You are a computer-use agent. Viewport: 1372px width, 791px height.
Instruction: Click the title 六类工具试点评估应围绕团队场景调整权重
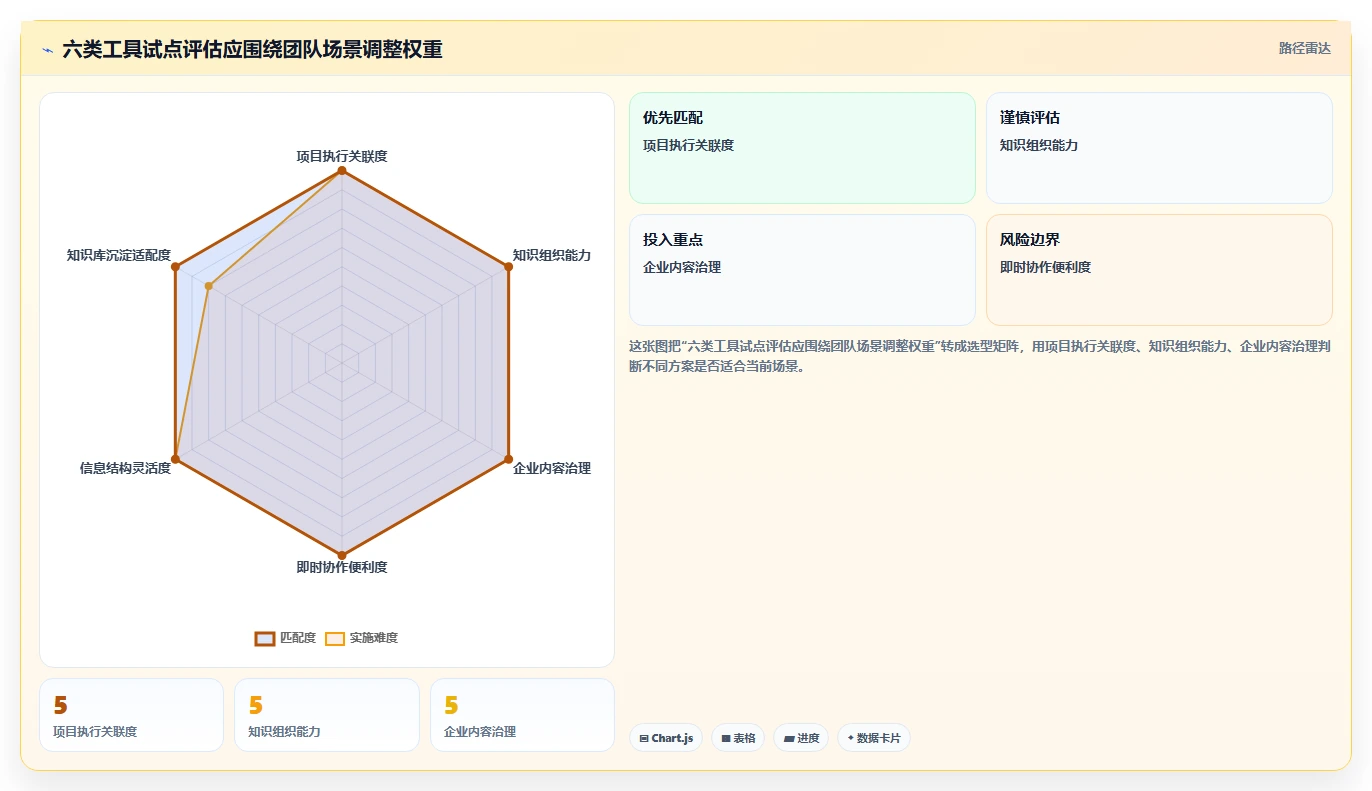click(252, 49)
